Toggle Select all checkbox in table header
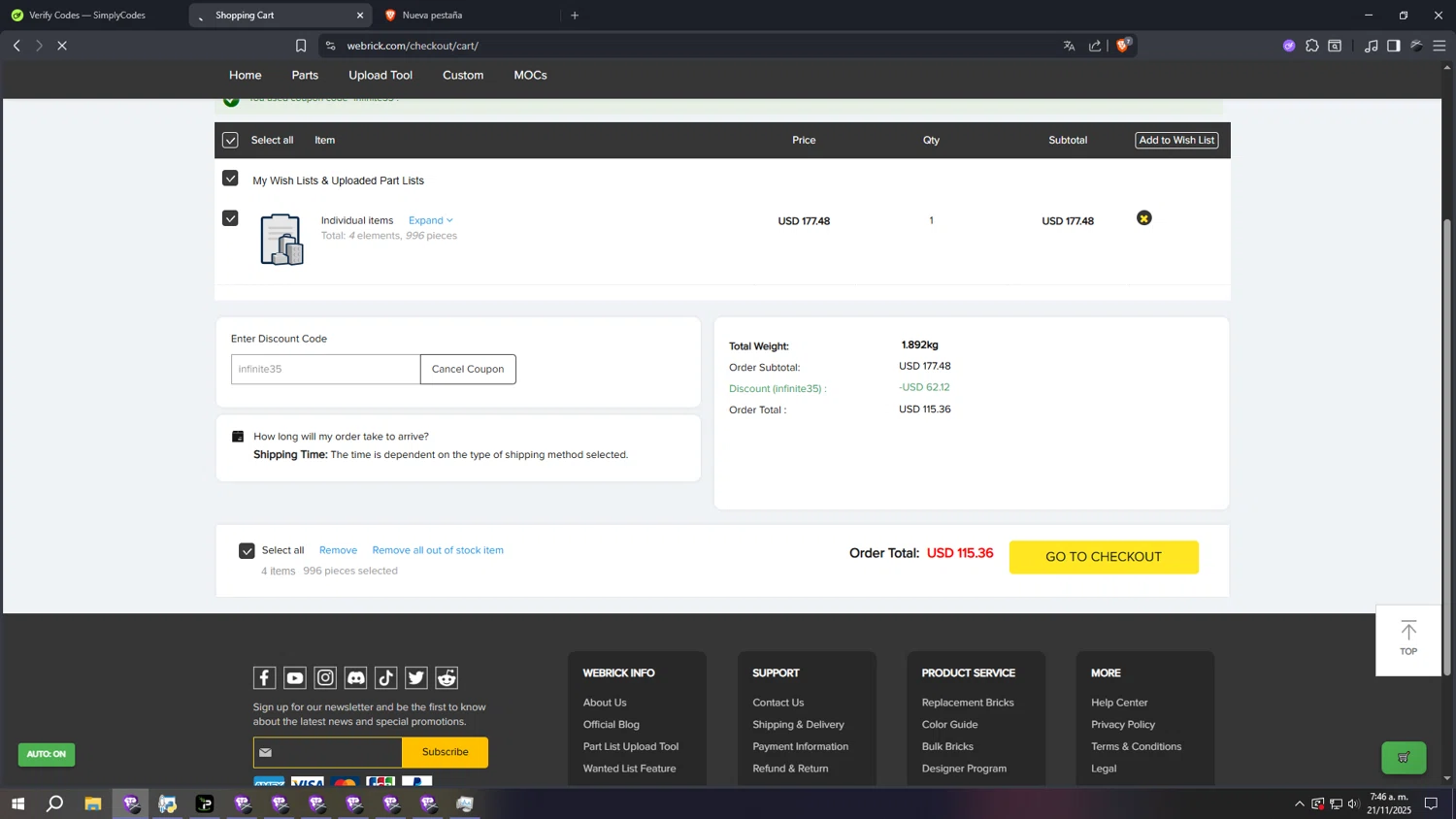Screen dimensions: 1456x819 click(x=230, y=141)
